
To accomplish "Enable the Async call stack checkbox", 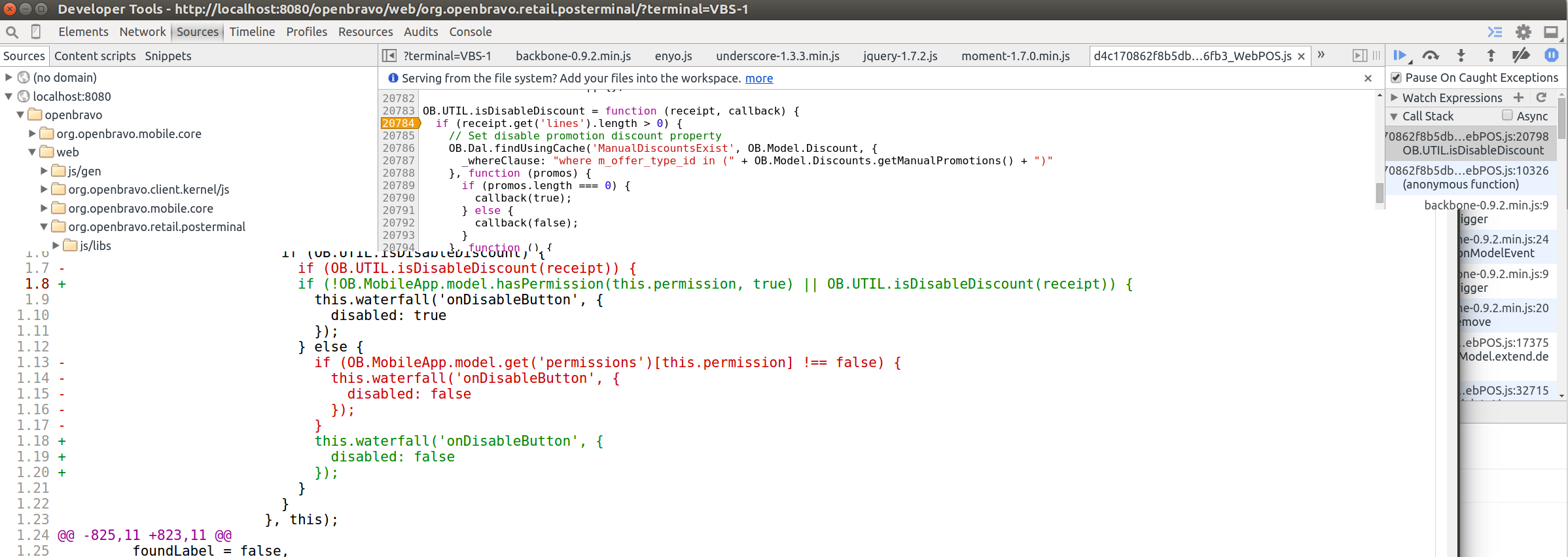I will [1507, 115].
